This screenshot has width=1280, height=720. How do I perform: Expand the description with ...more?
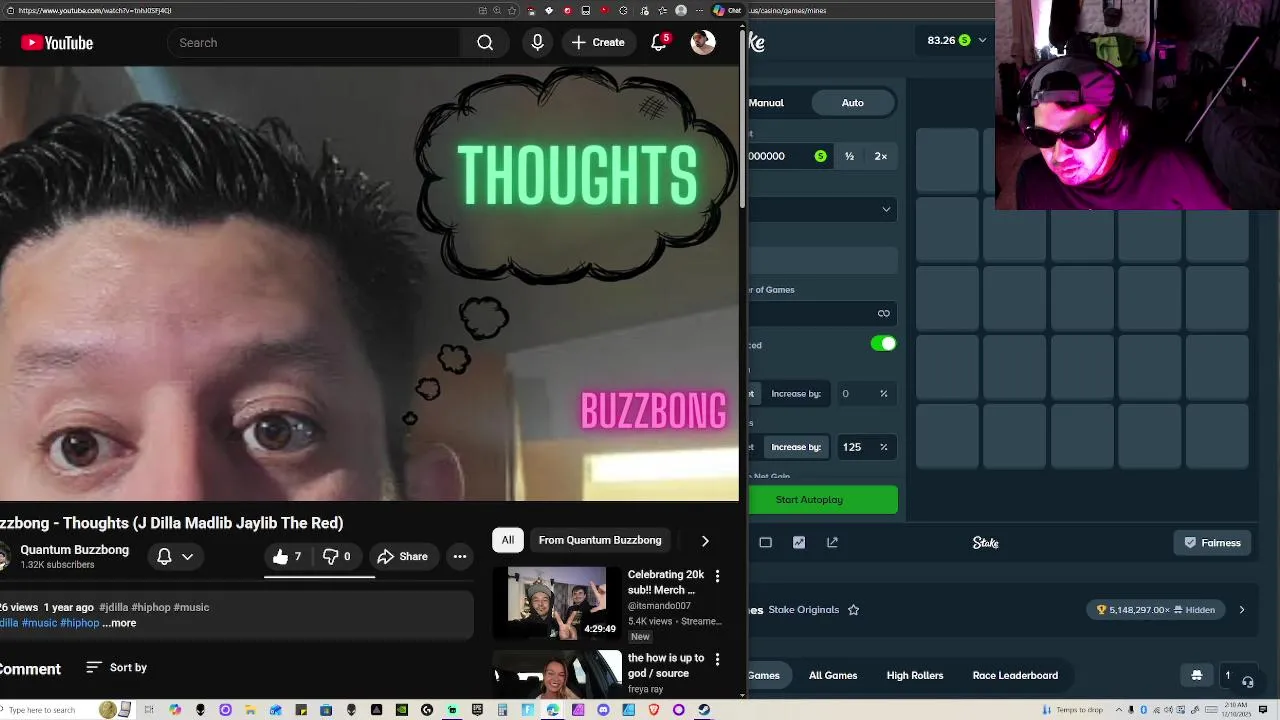click(119, 623)
